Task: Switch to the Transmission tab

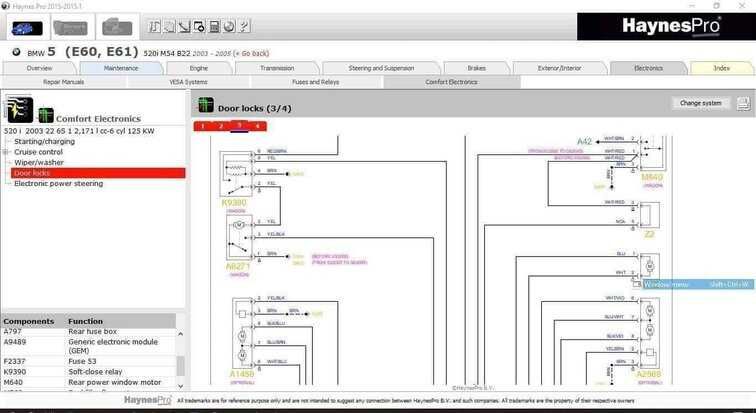Action: click(x=277, y=68)
